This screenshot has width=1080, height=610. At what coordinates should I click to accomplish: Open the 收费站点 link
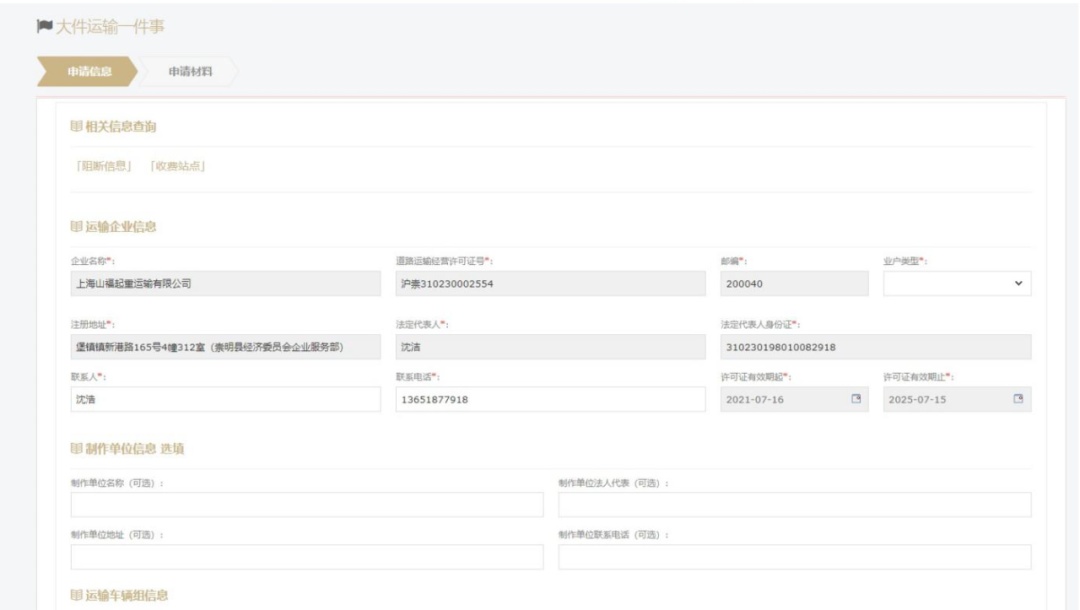click(177, 166)
